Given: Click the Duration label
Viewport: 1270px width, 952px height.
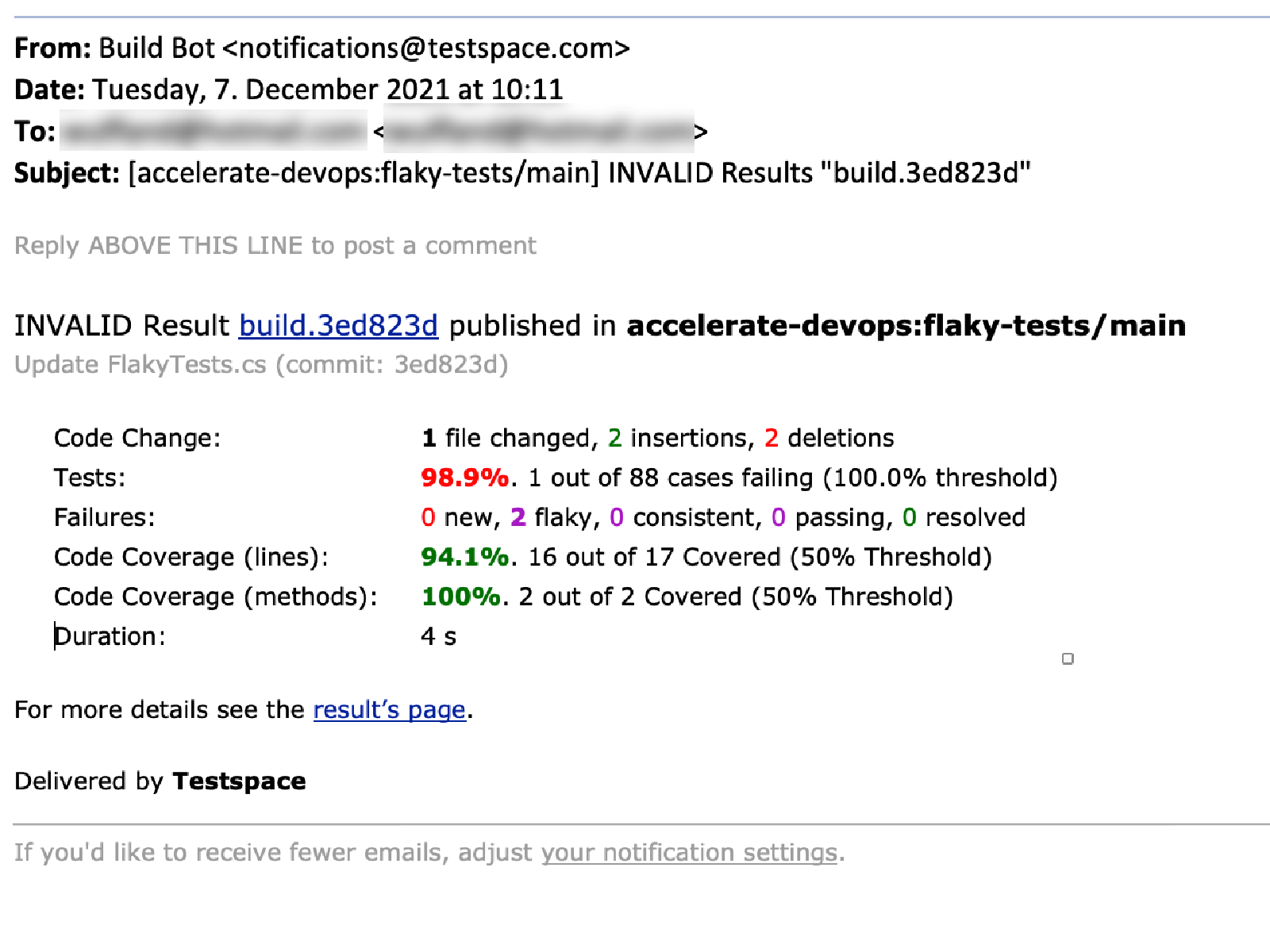Looking at the screenshot, I should 110,636.
